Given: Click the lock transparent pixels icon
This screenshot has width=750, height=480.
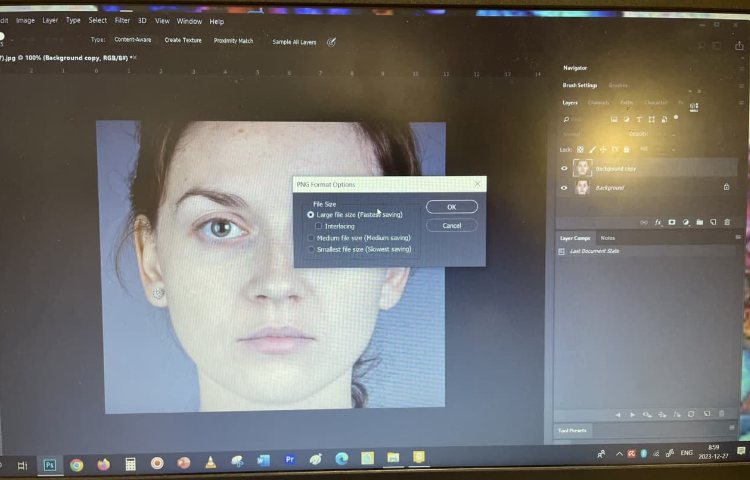Looking at the screenshot, I should pos(580,149).
